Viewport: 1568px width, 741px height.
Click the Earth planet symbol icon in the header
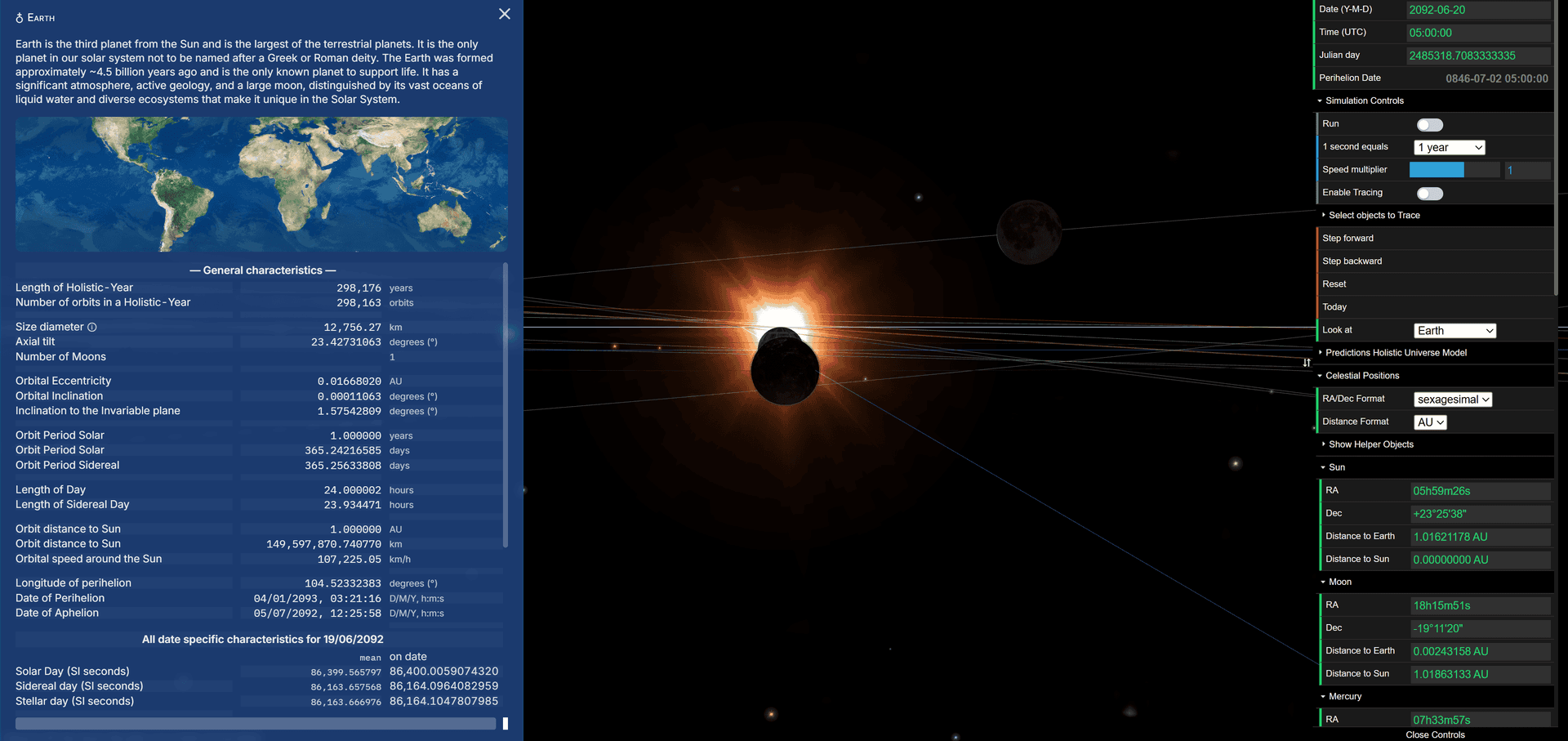point(18,17)
